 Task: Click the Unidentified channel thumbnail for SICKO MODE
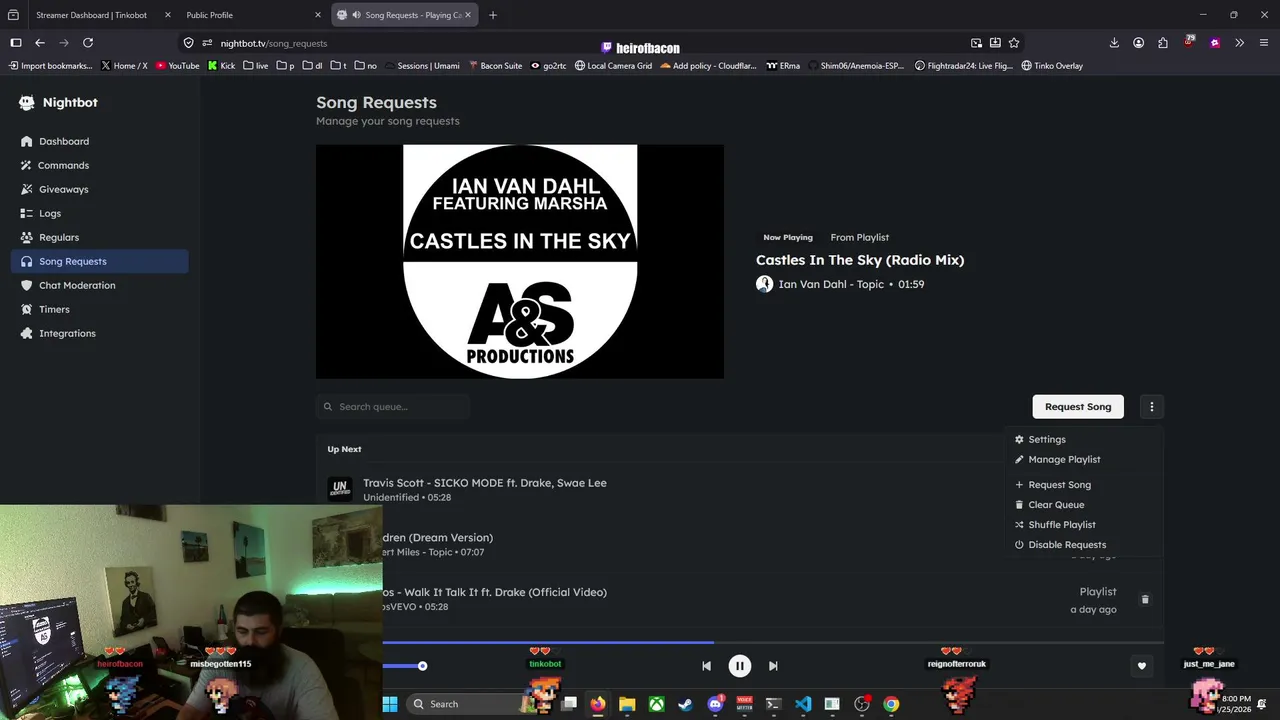pos(340,490)
